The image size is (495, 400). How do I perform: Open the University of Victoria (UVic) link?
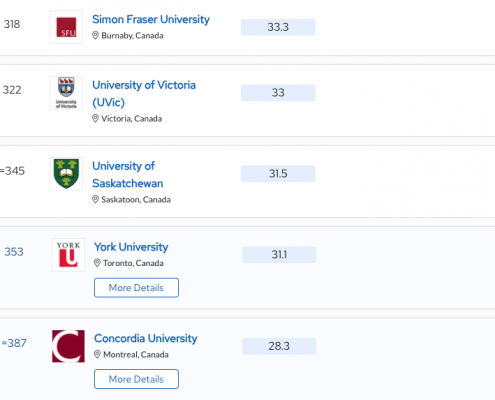click(x=144, y=94)
